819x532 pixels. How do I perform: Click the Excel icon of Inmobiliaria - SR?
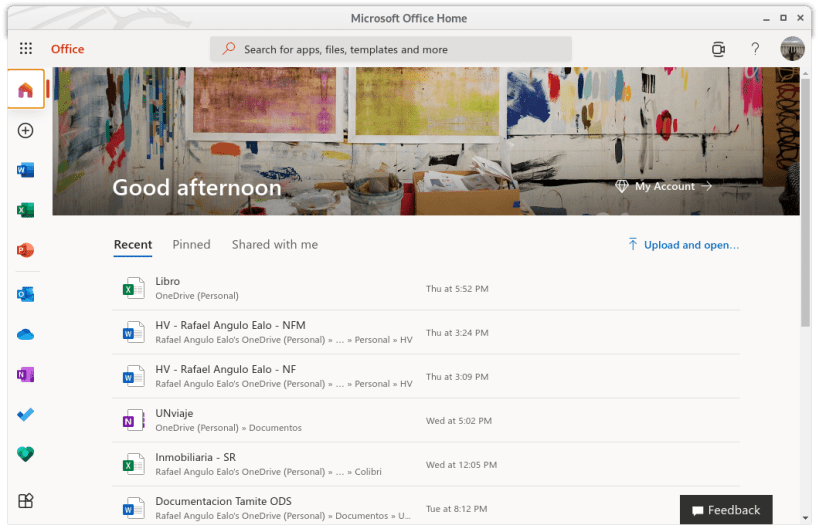pos(133,464)
